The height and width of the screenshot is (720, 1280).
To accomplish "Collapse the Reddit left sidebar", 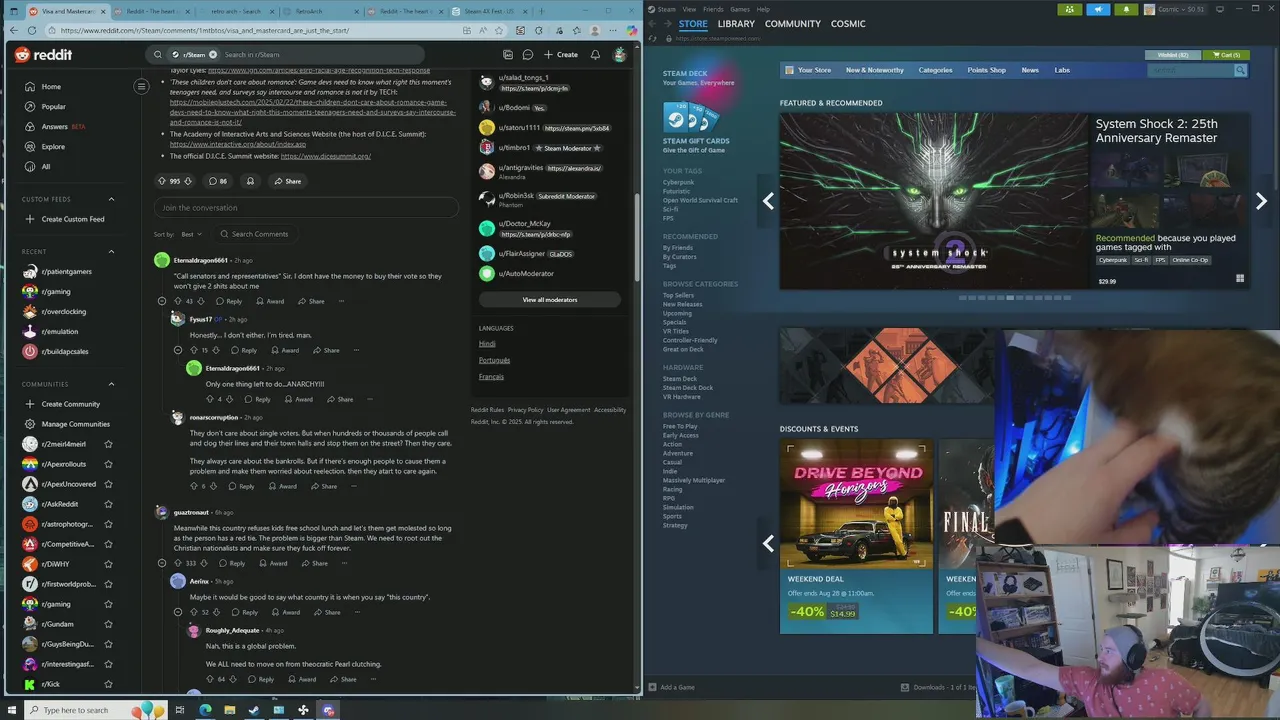I will click(141, 86).
